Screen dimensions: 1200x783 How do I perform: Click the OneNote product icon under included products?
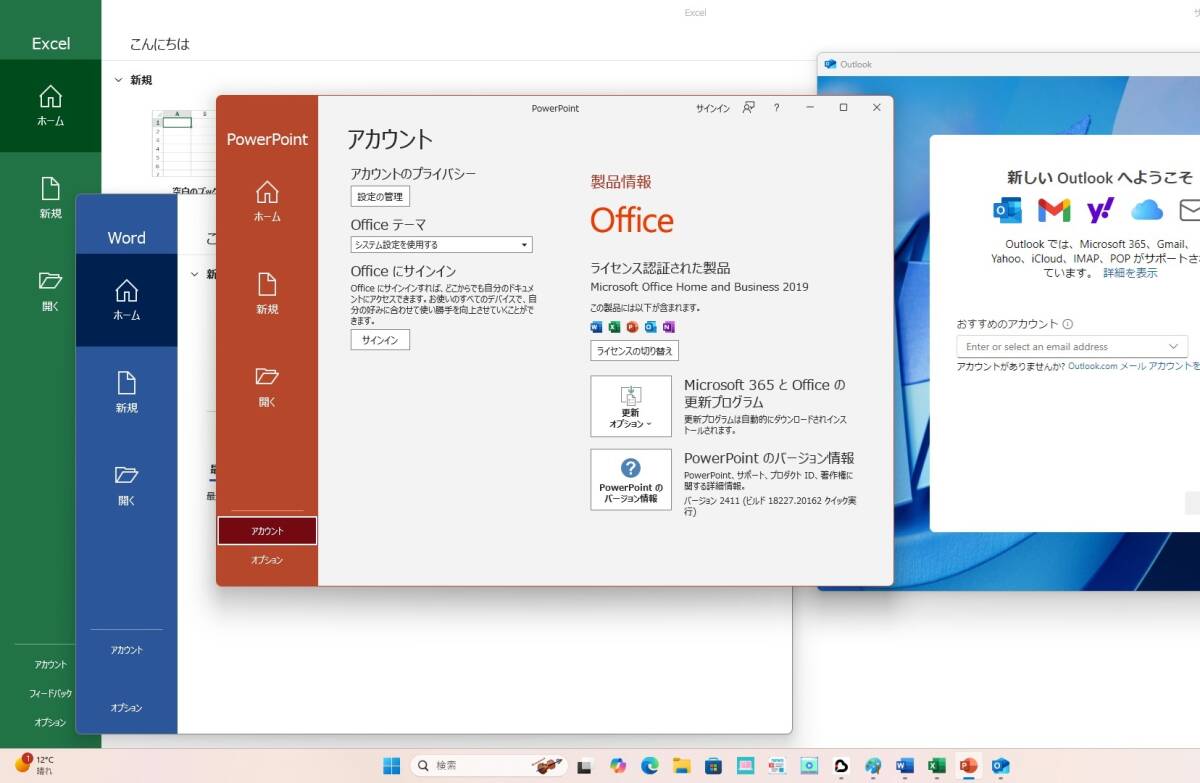point(668,327)
